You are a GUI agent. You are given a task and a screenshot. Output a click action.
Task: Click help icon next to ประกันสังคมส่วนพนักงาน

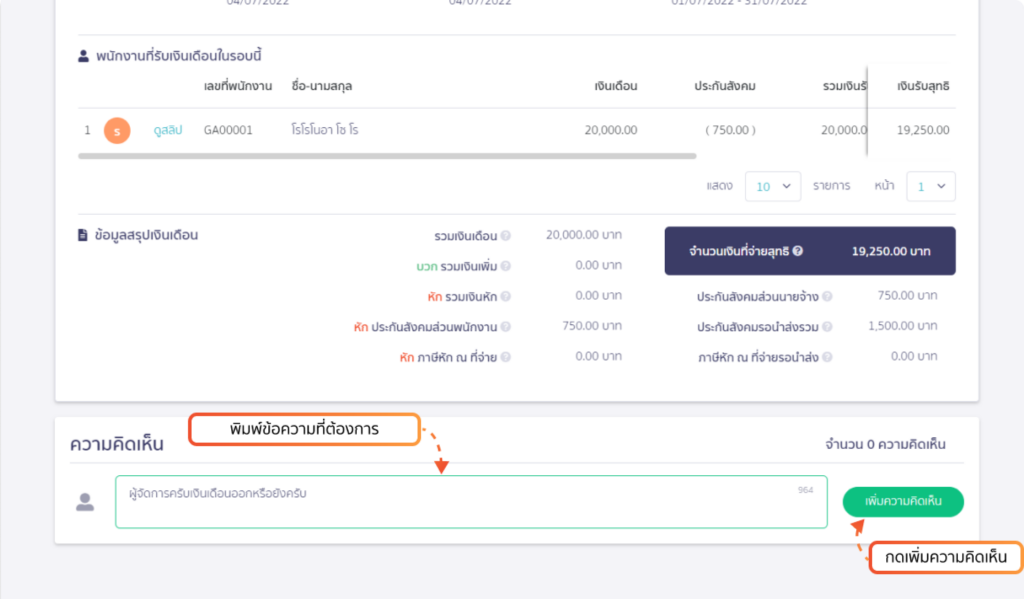506,327
